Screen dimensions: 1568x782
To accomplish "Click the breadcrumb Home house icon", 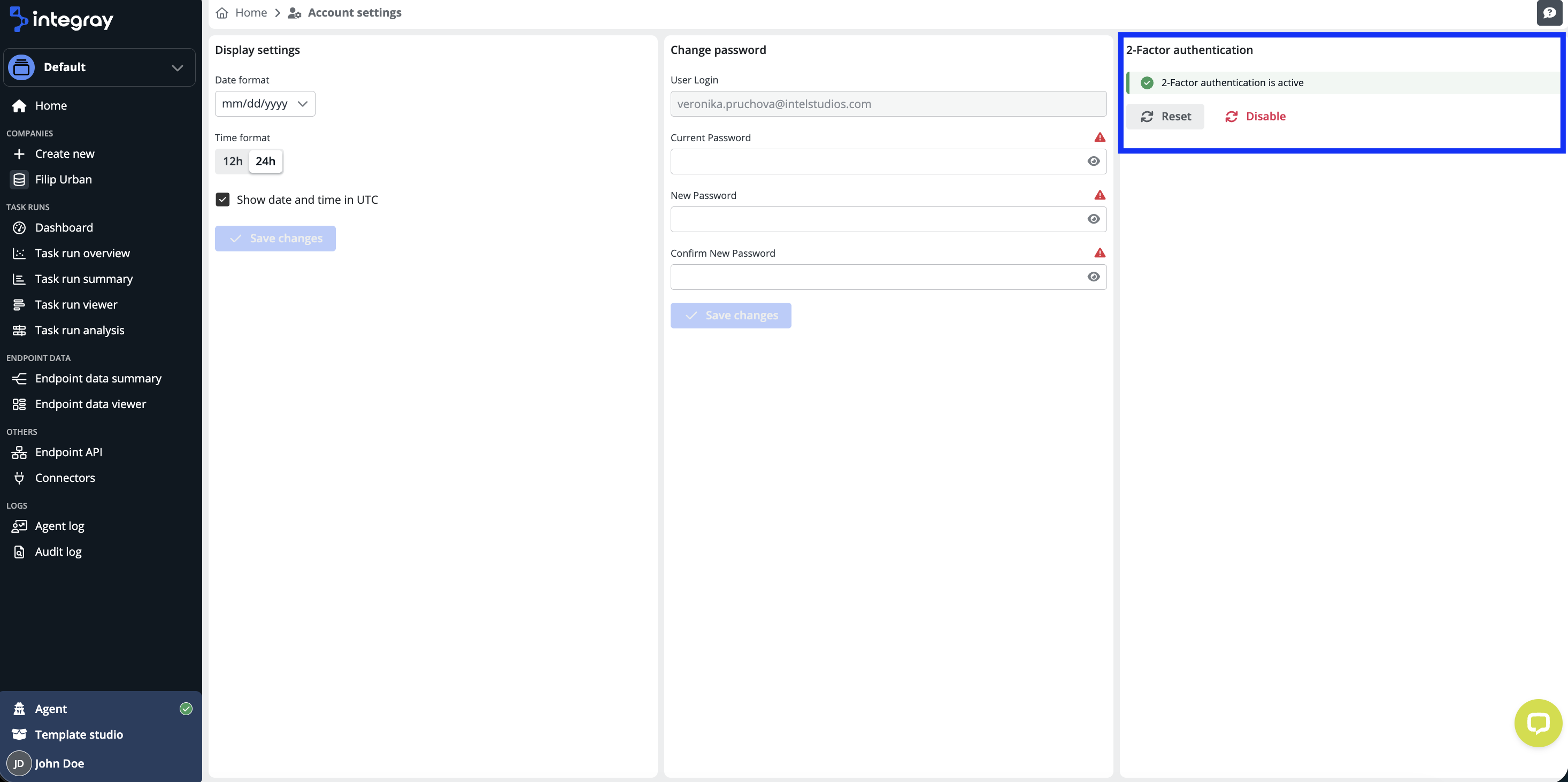I will click(x=222, y=13).
